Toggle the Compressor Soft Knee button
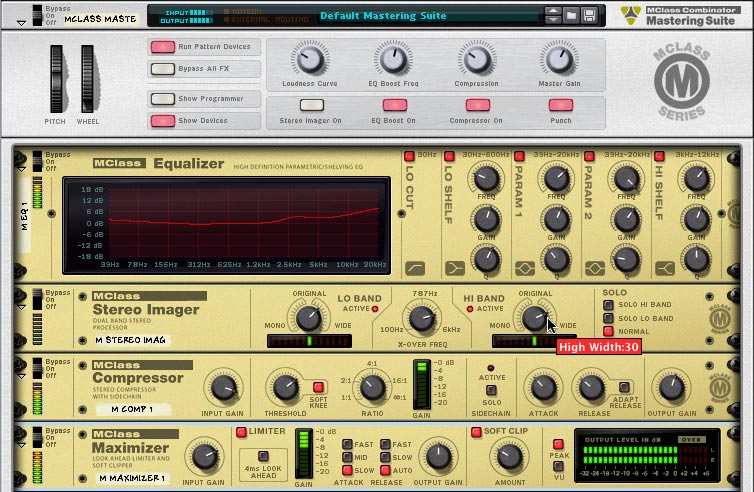This screenshot has width=754, height=492. [x=318, y=387]
